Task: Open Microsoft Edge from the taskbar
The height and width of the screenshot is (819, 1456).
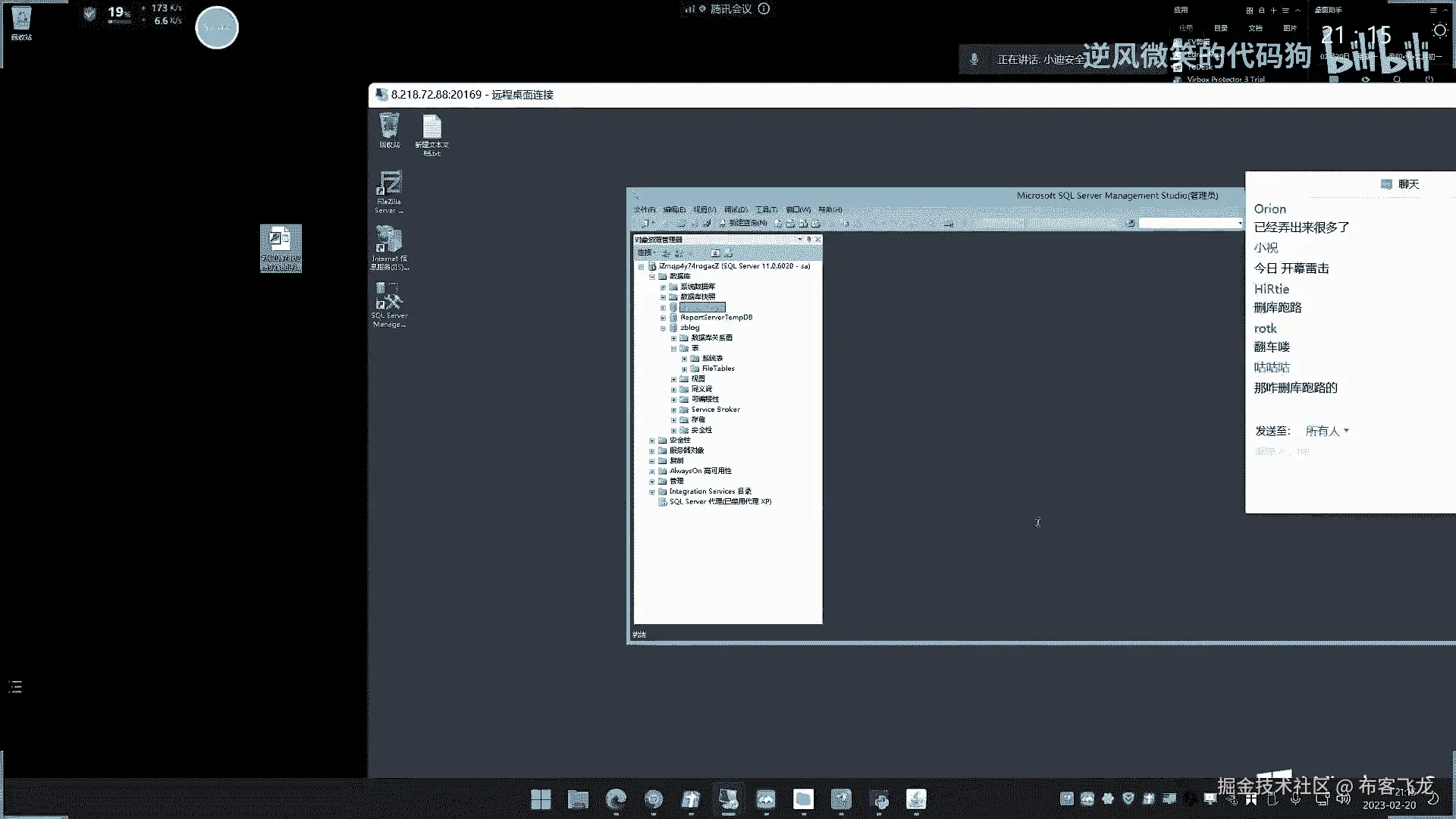Action: coord(616,799)
